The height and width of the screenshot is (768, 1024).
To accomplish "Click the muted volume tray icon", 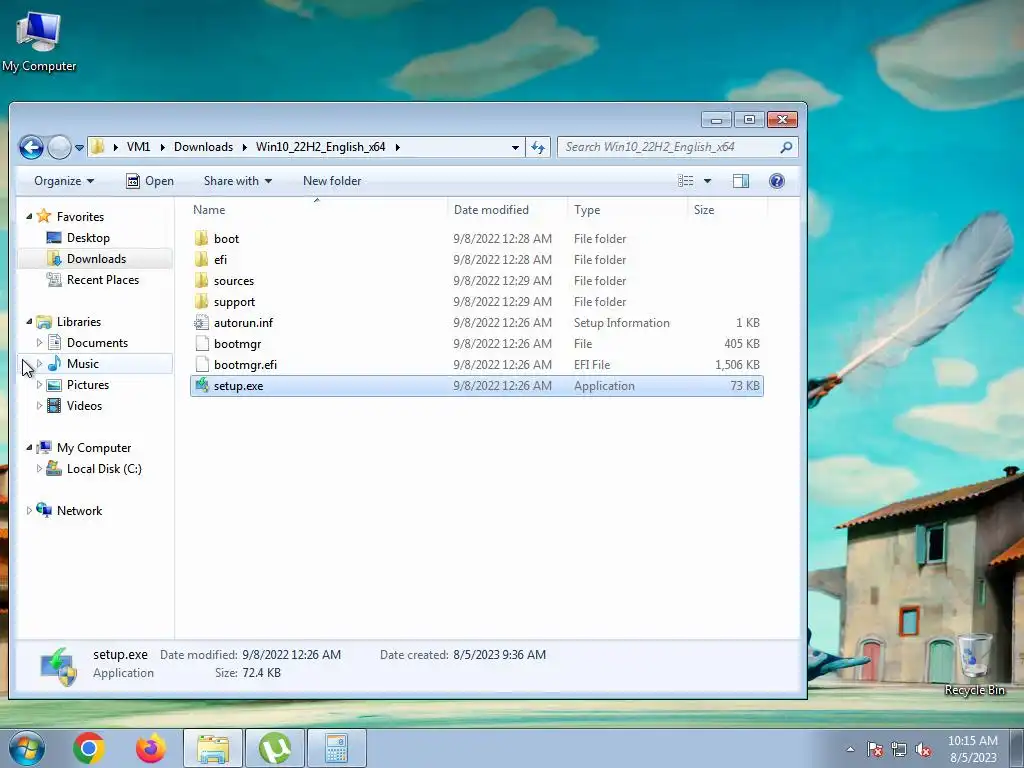I will tap(923, 750).
